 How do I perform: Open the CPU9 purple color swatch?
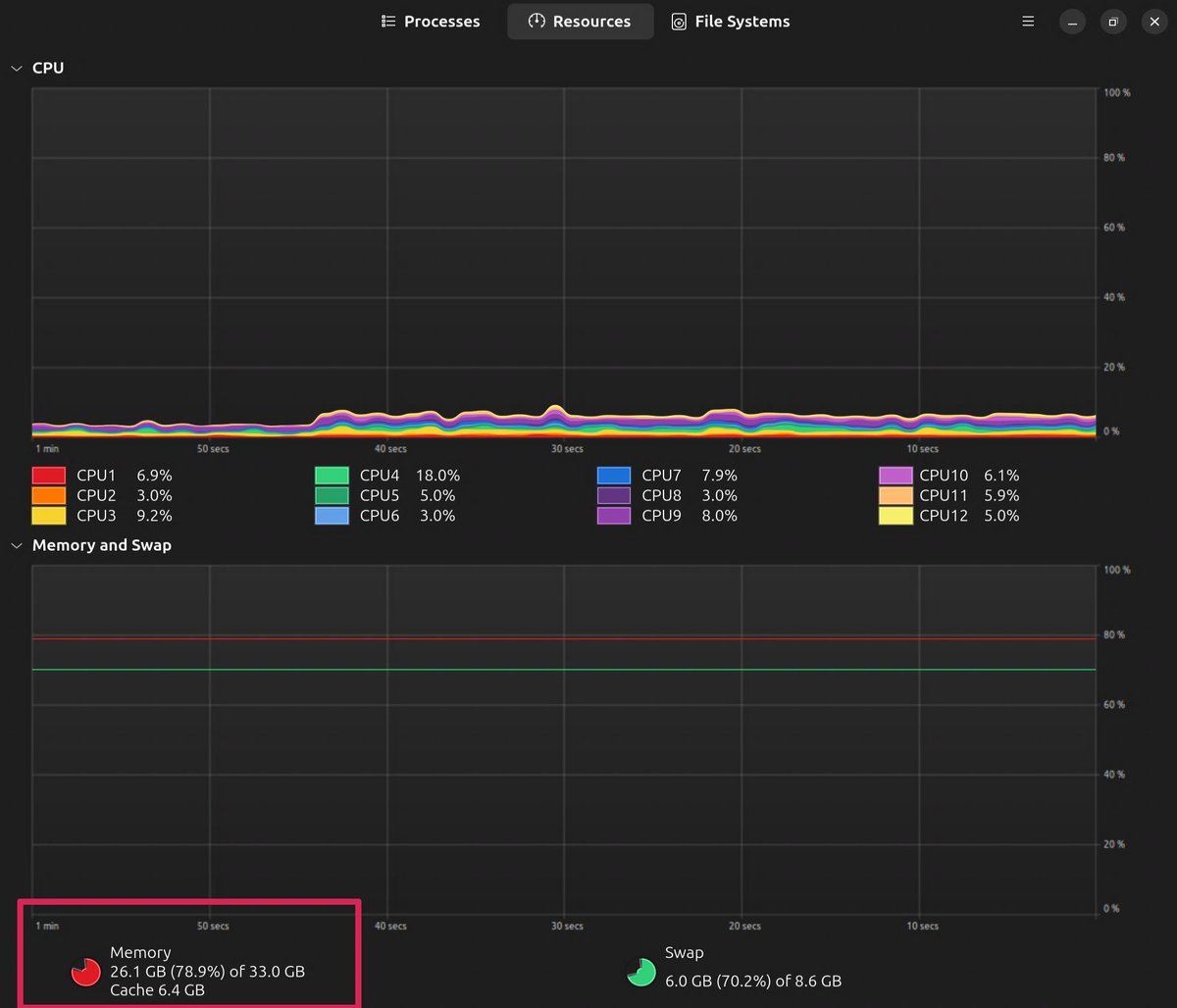point(614,516)
